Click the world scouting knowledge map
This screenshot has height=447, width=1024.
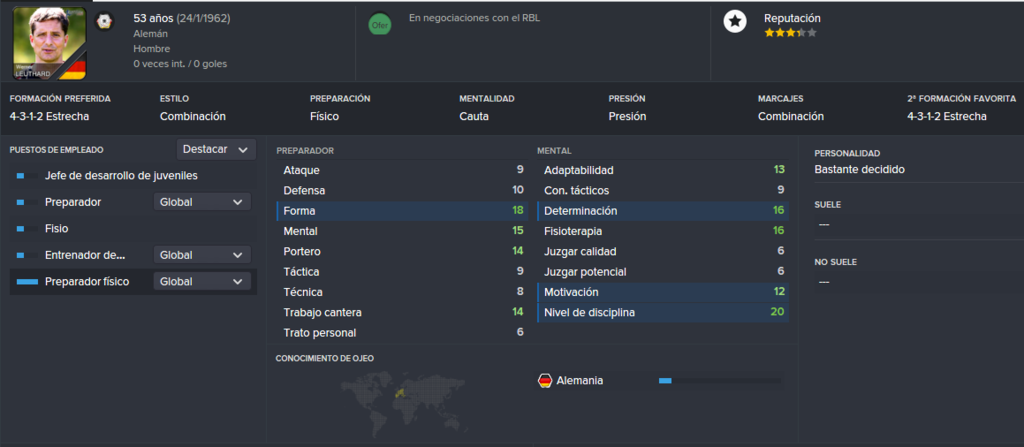[x=400, y=397]
